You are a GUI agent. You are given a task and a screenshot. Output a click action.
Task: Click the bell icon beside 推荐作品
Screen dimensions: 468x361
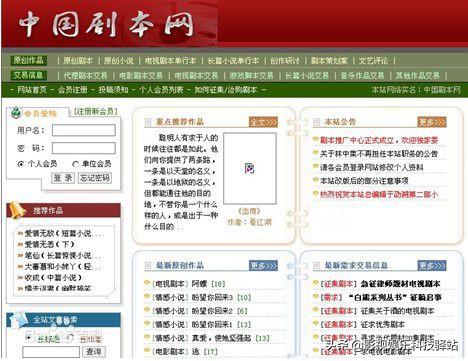(17, 210)
